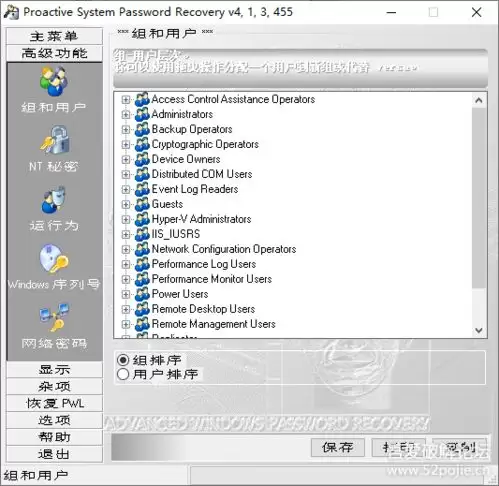Click the group icon beside Administrators
This screenshot has width=499, height=486.
pyautogui.click(x=142, y=114)
